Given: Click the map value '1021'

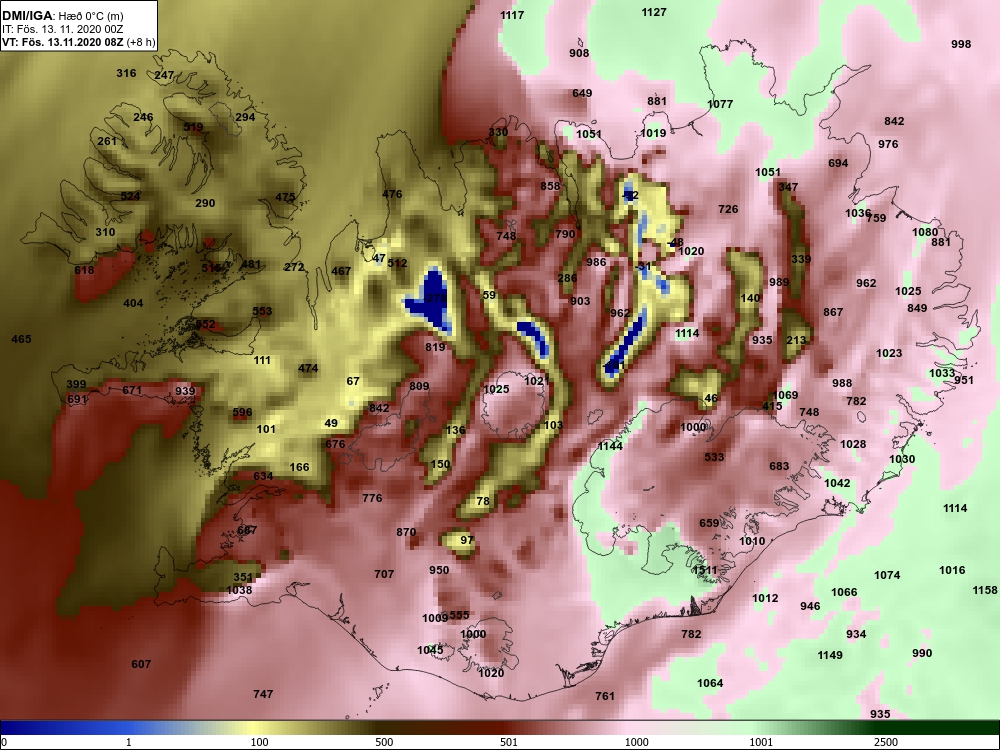Looking at the screenshot, I should click(x=536, y=381).
